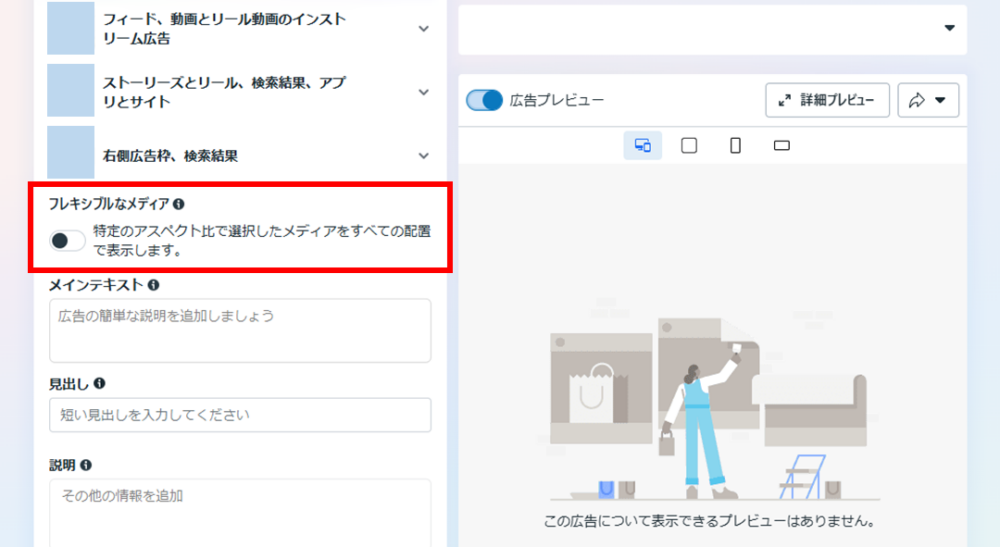Click text この広告について表示できるプレビューはありません。
Viewport: 1000px width, 547px height.
tap(709, 521)
